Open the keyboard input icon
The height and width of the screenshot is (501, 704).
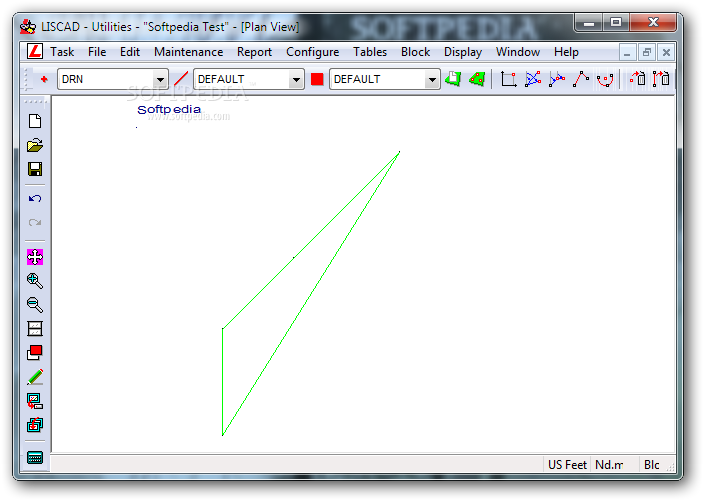(x=35, y=457)
